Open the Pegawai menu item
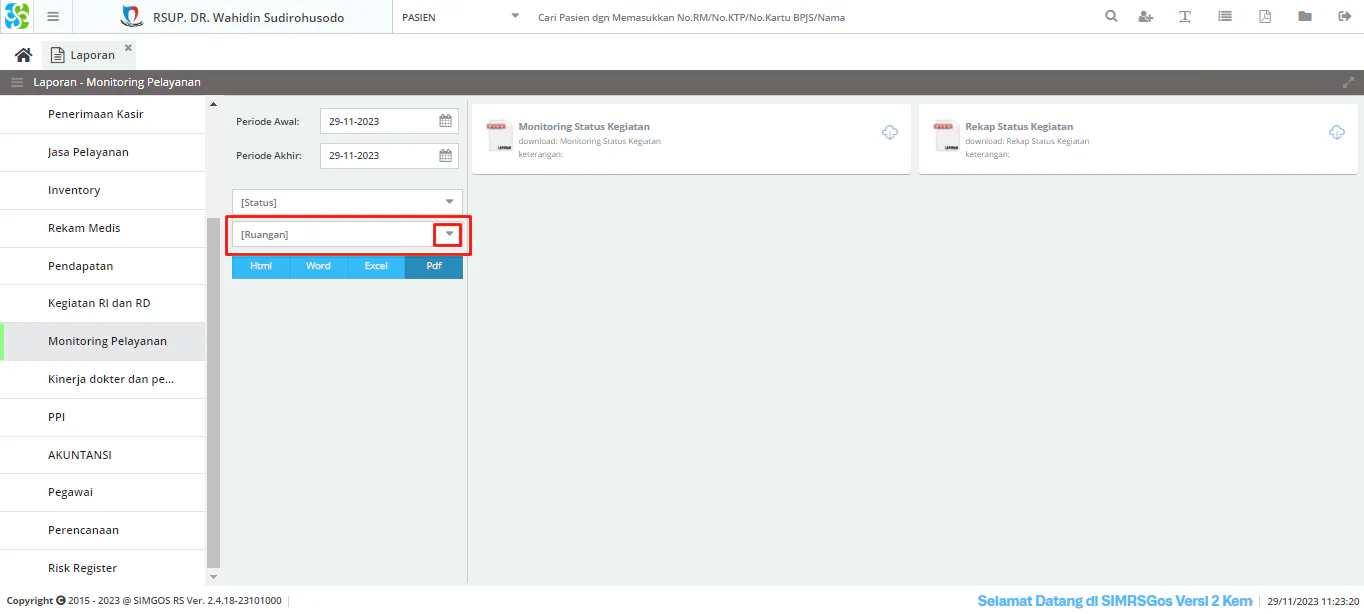The width and height of the screenshot is (1364, 614). click(103, 492)
